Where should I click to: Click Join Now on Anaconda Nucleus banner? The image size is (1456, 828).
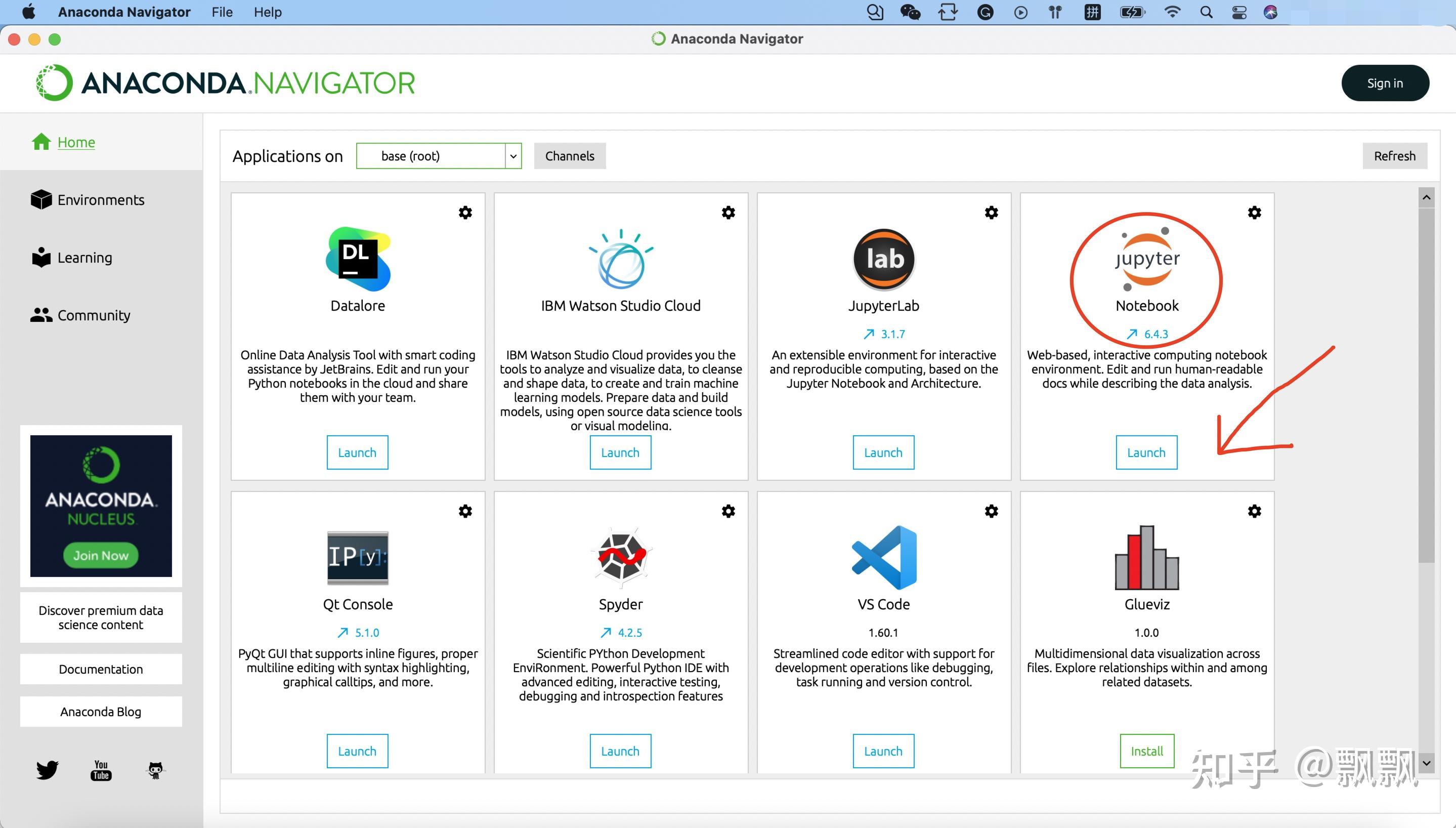coord(101,555)
